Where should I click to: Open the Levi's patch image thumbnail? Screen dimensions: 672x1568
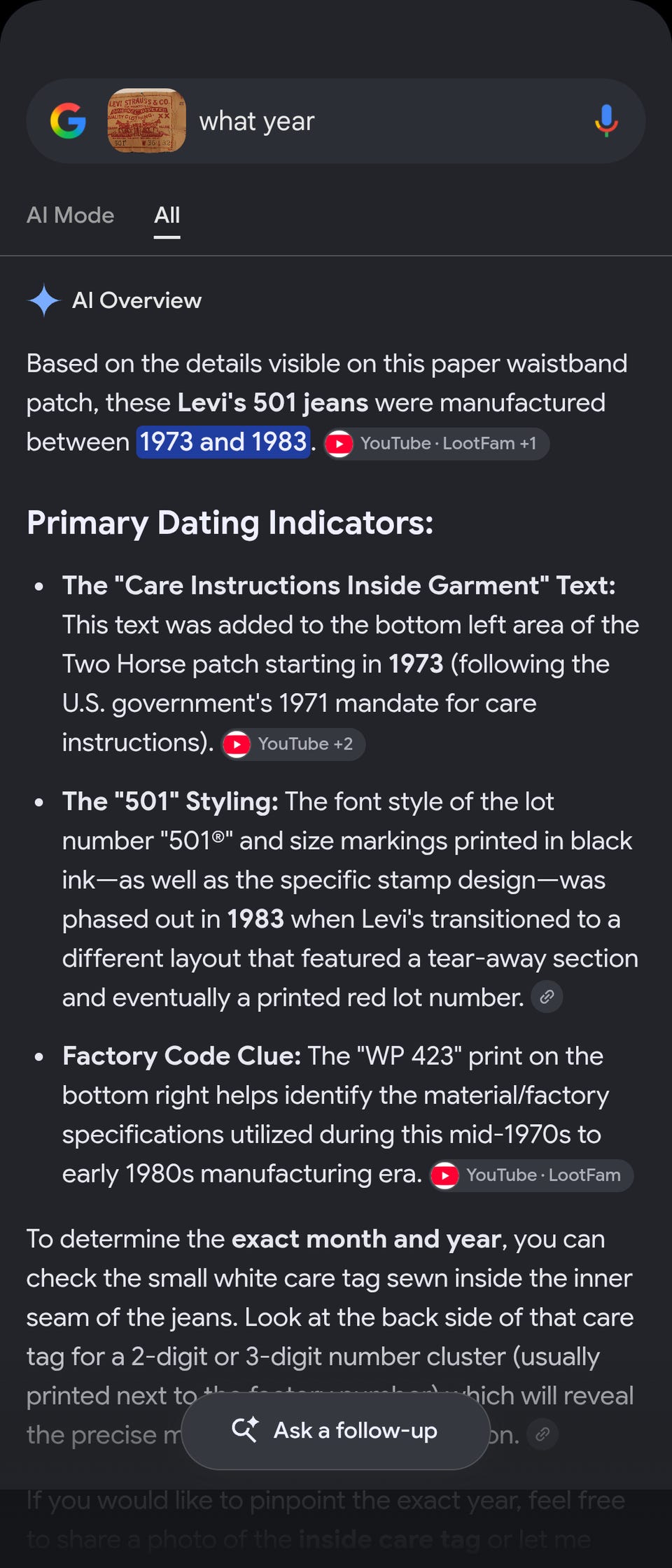click(146, 120)
